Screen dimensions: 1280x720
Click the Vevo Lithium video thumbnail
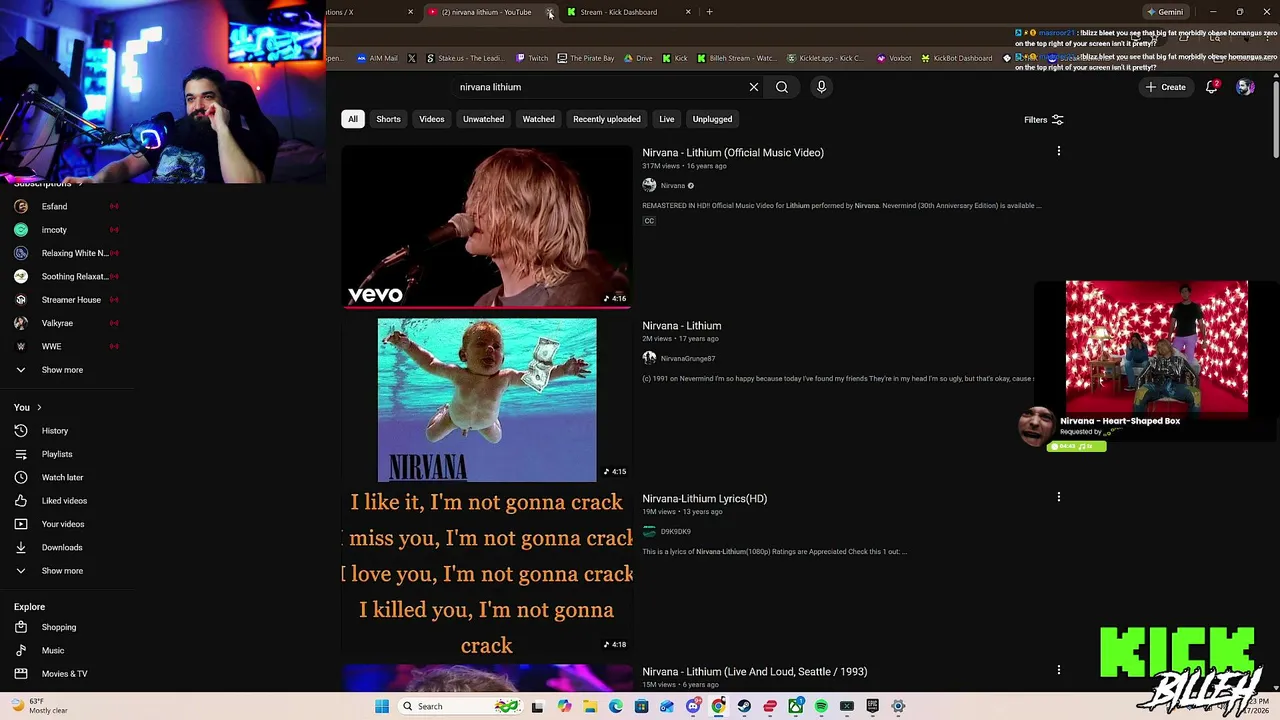tap(487, 226)
